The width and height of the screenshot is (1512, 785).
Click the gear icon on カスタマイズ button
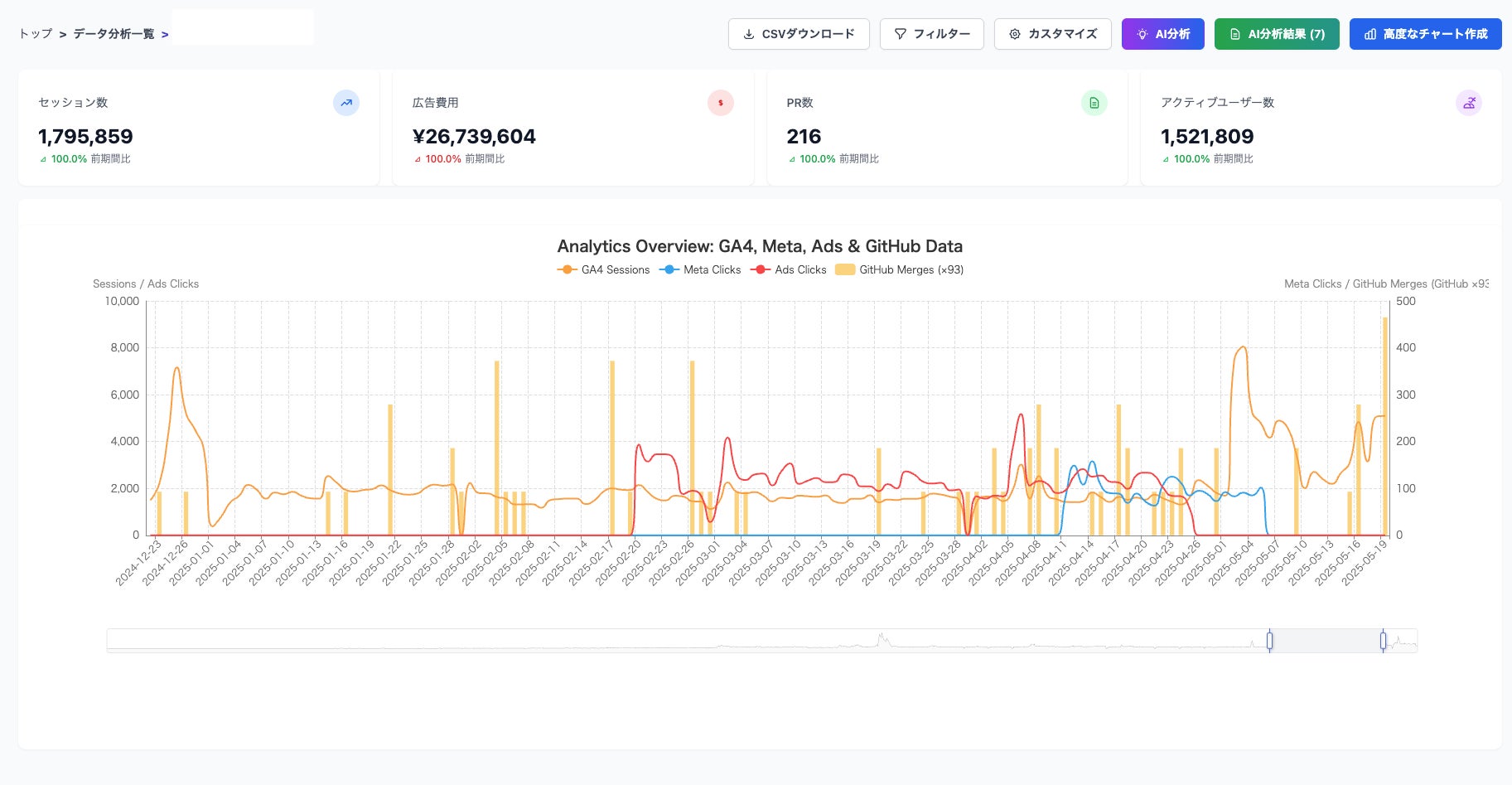(1015, 34)
